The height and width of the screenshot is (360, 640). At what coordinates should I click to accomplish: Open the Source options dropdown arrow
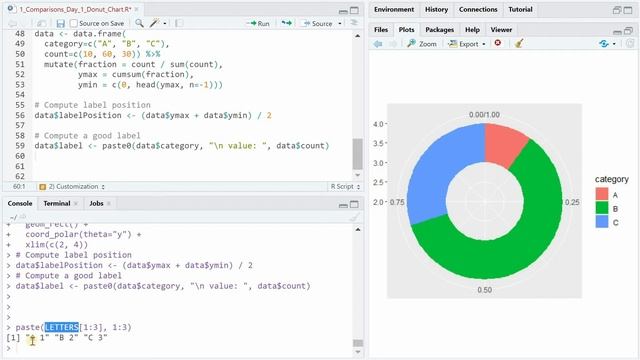340,24
